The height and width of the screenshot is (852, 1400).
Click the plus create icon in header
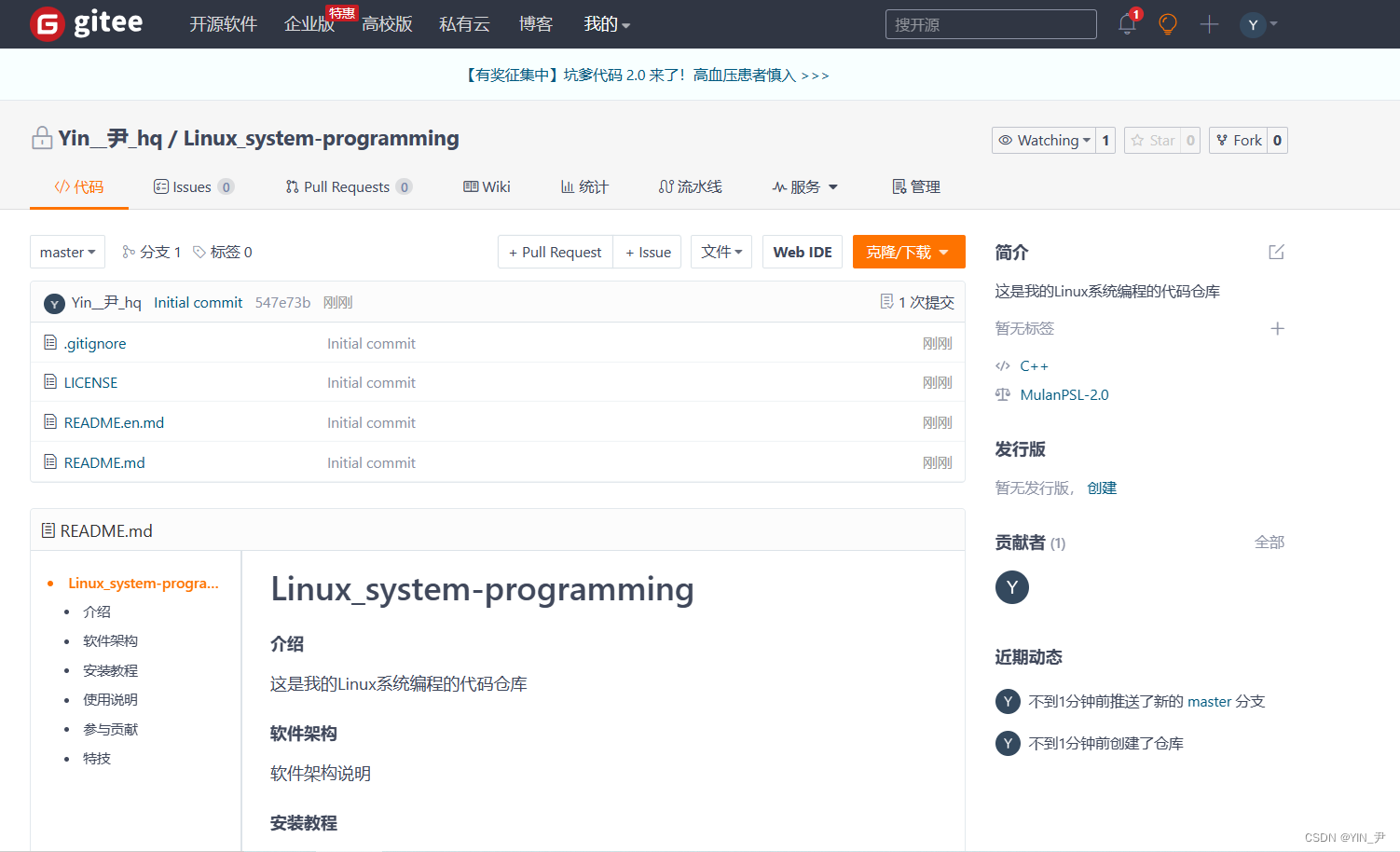(1209, 24)
